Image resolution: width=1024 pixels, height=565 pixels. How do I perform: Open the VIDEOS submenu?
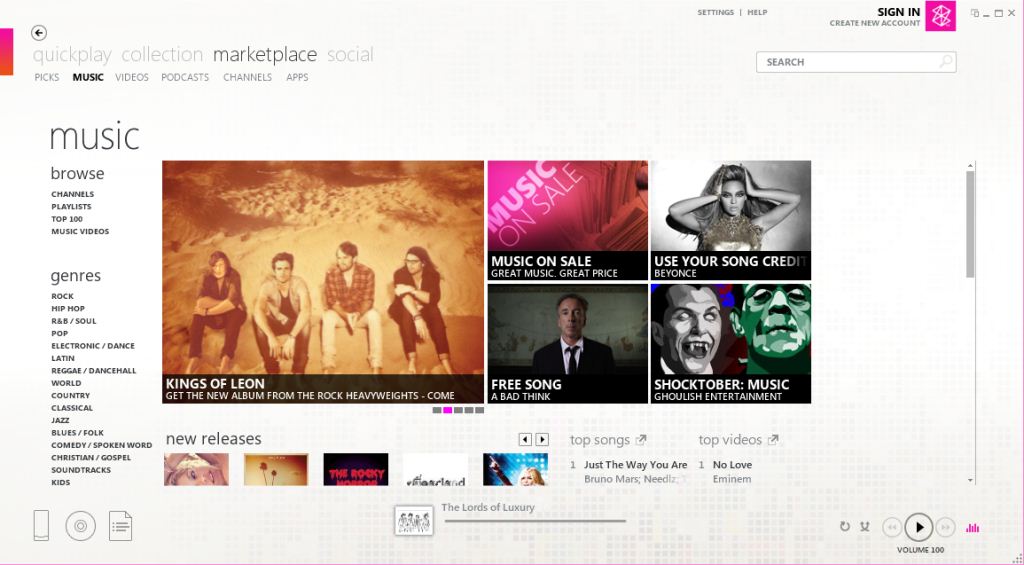(132, 77)
